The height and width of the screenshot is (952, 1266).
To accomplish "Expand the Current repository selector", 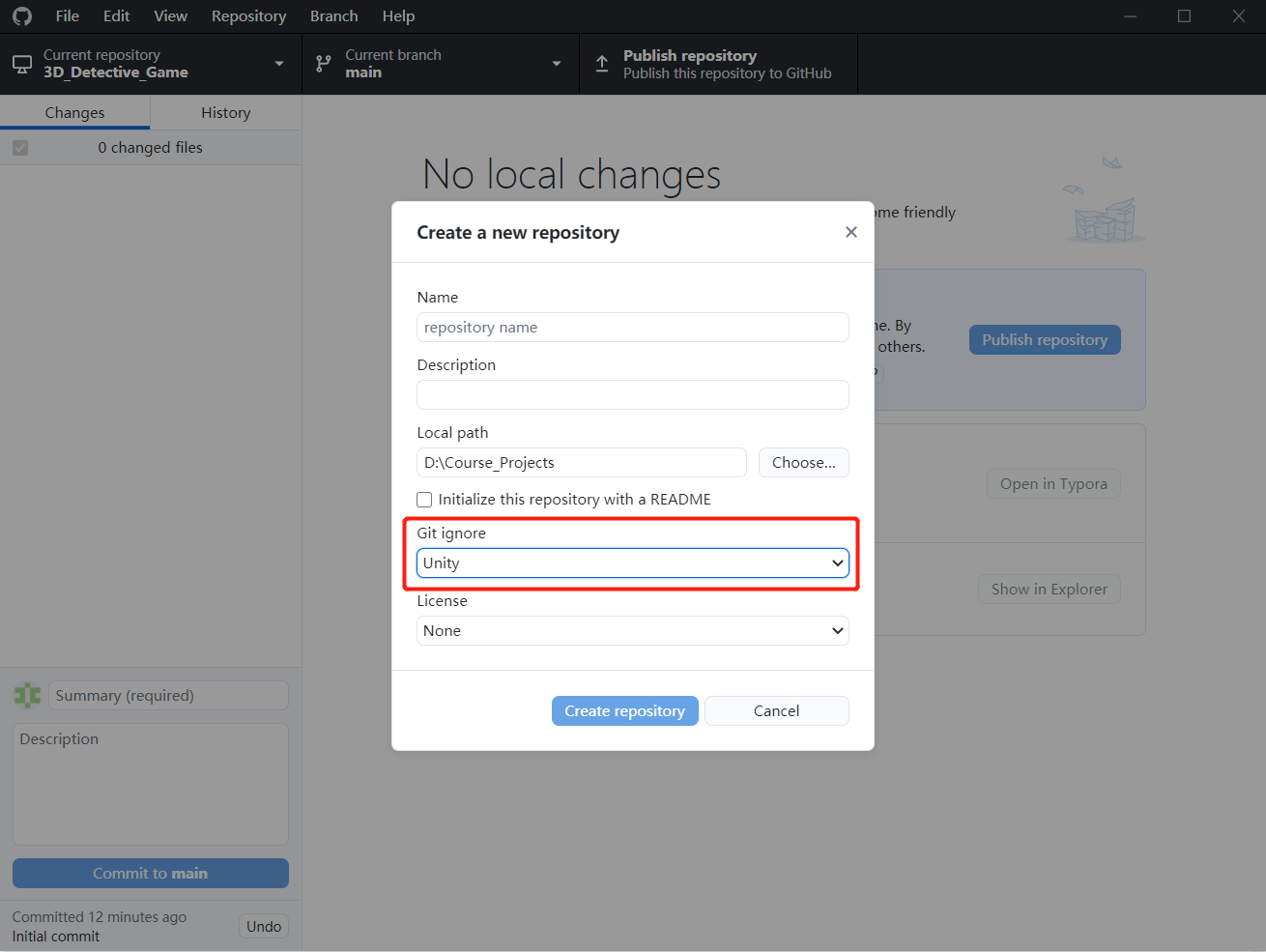I will point(279,64).
